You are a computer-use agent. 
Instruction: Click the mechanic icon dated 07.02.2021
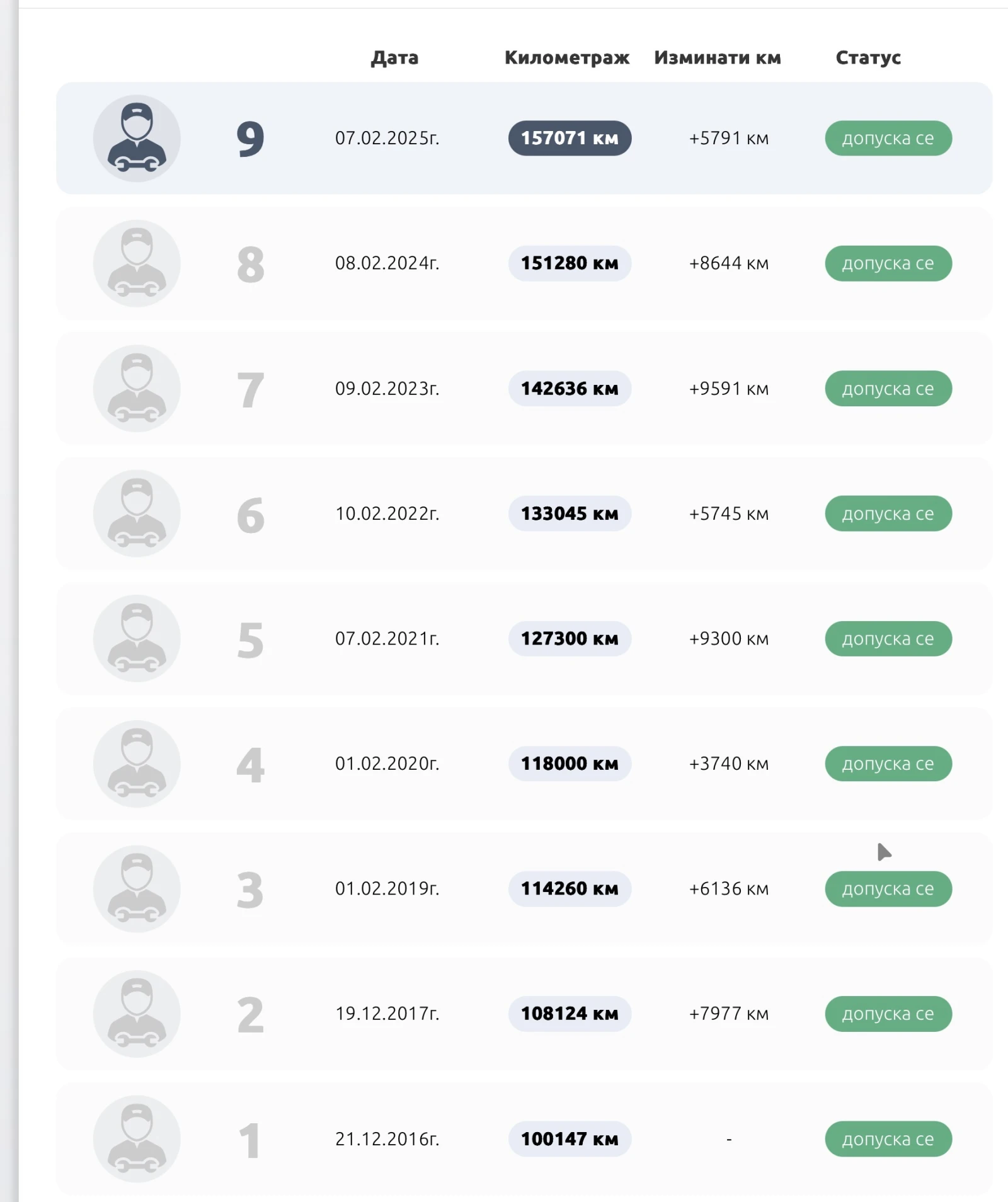point(137,638)
